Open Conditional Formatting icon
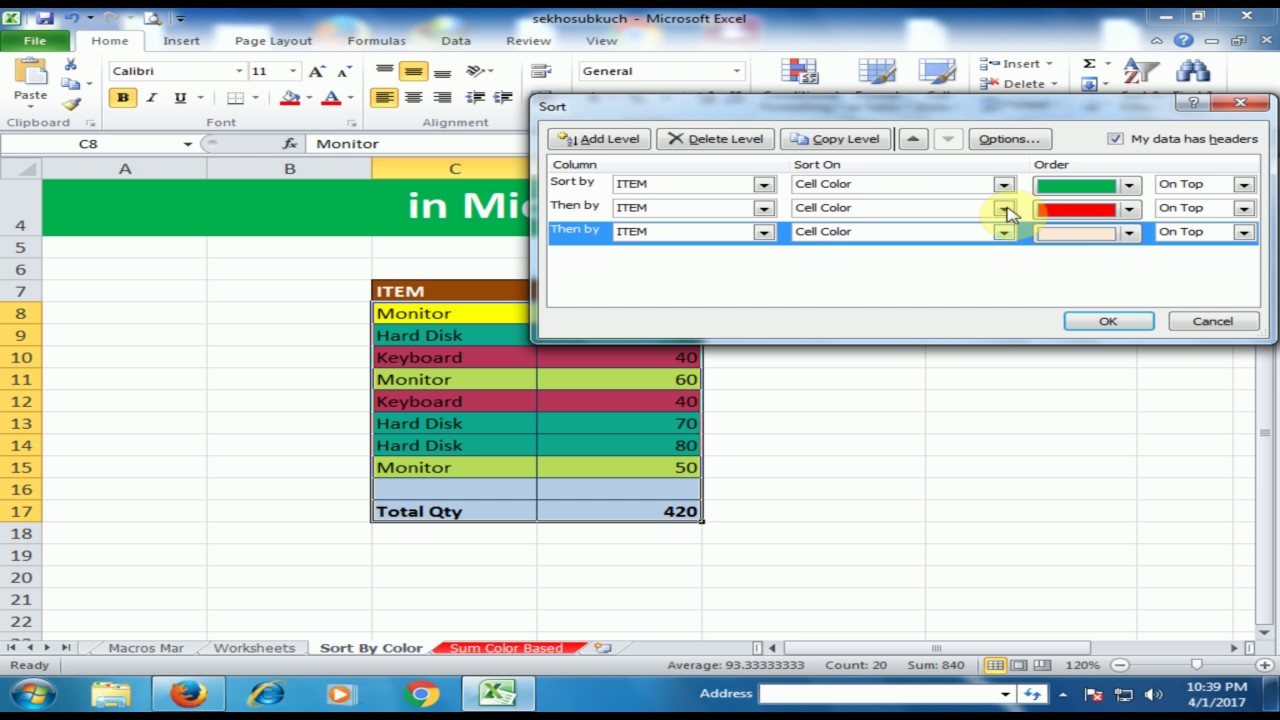Screen dimensions: 1280x720 [x=799, y=72]
